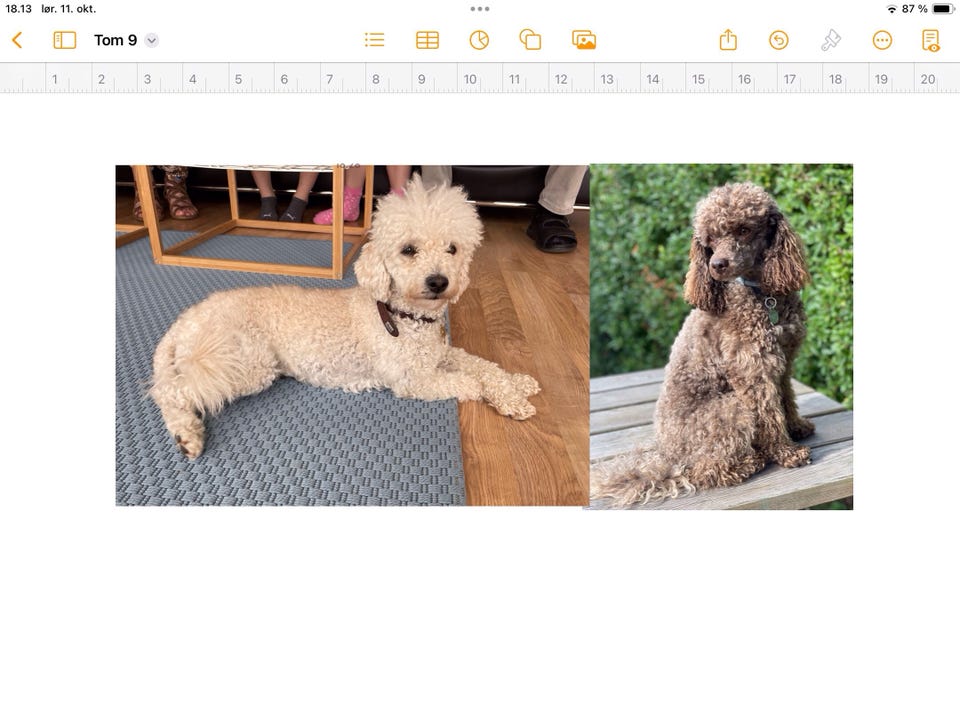Tap the ruler at mark 10
The image size is (960, 720).
pyautogui.click(x=470, y=79)
